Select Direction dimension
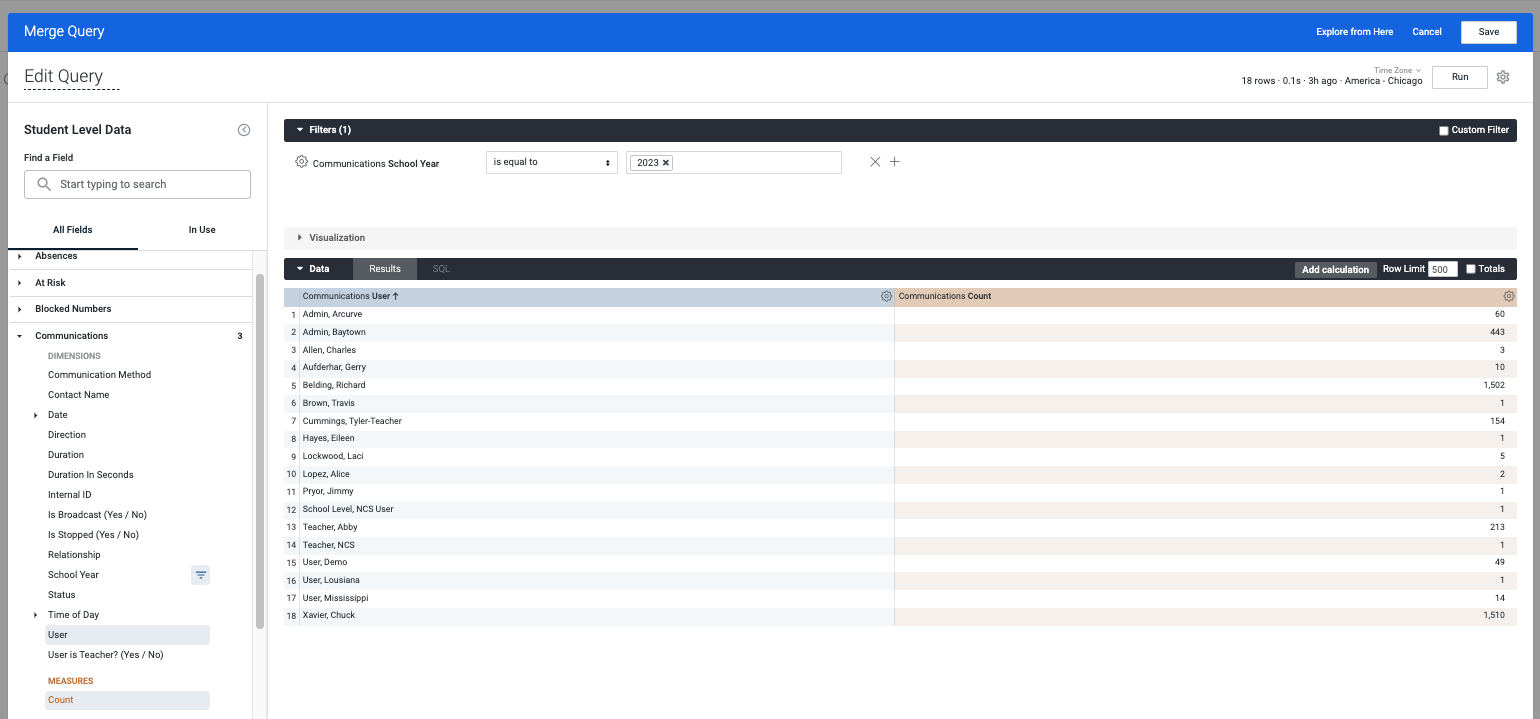Screen dimensions: 1540x719 click(x=67, y=435)
